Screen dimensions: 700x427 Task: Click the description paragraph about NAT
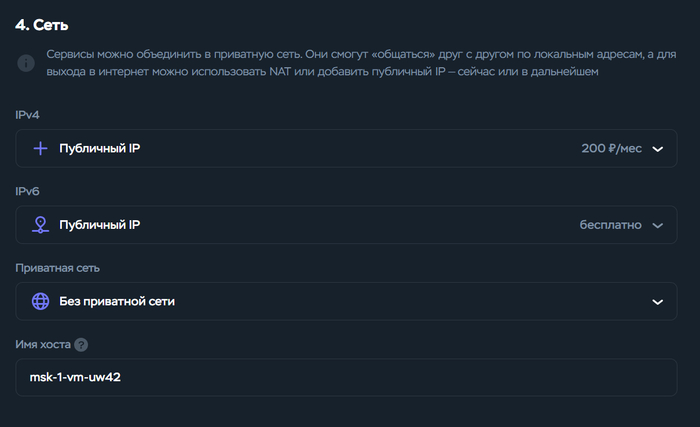[x=361, y=63]
